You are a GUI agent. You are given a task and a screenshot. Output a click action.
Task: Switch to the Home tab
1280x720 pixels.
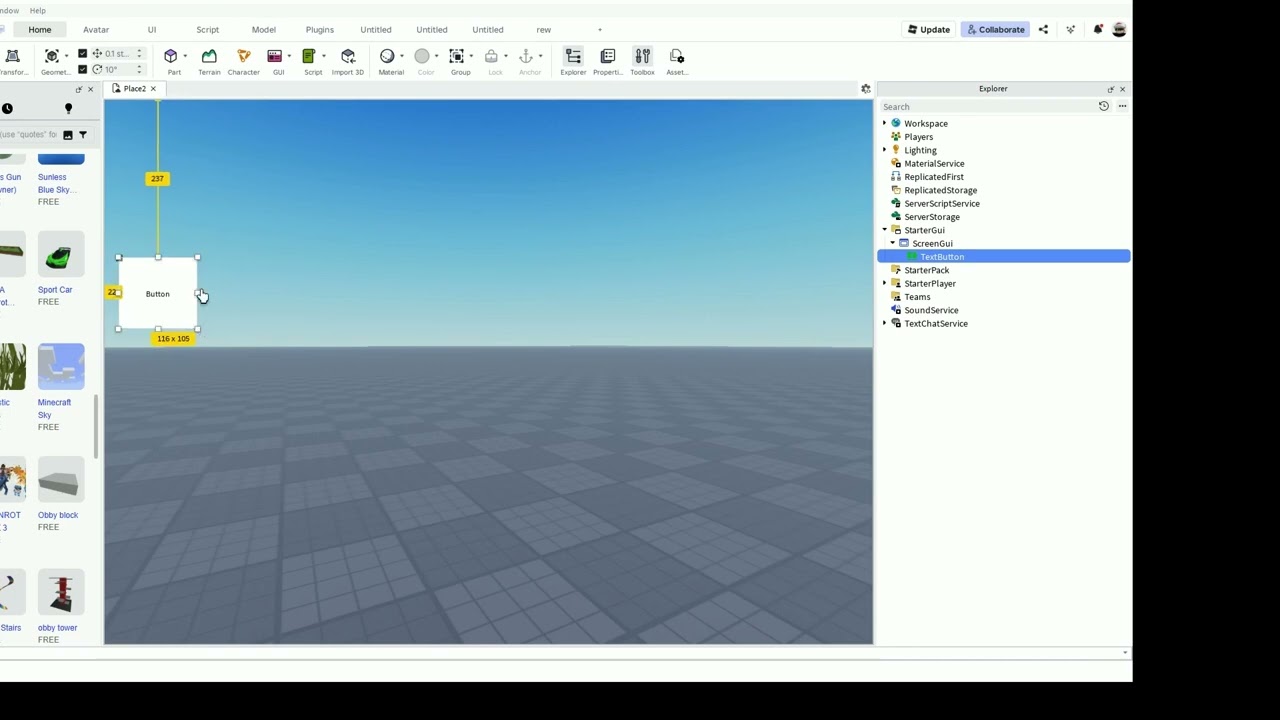tap(40, 29)
